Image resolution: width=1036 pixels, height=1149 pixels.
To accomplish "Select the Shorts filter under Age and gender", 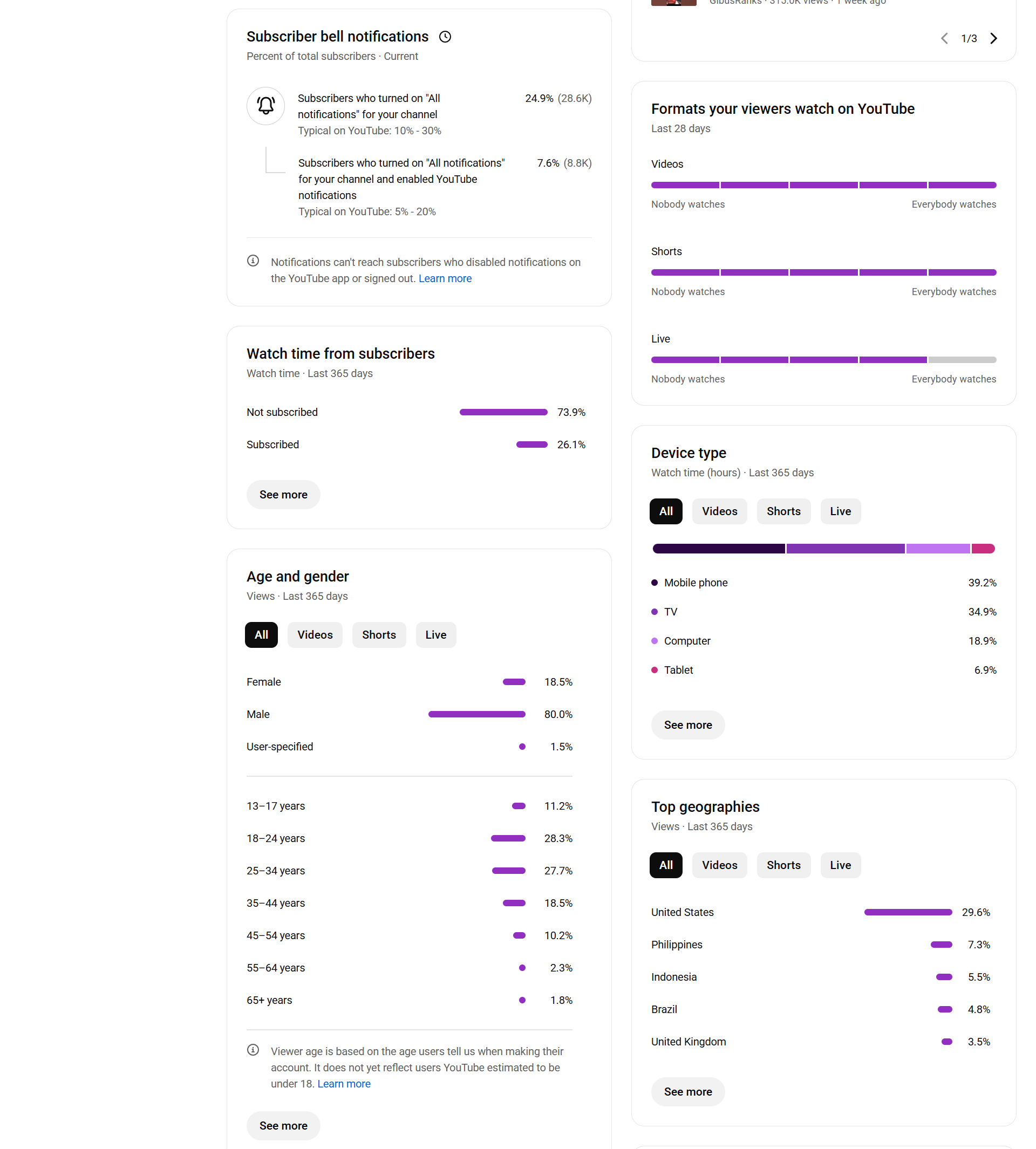I will 379,635.
